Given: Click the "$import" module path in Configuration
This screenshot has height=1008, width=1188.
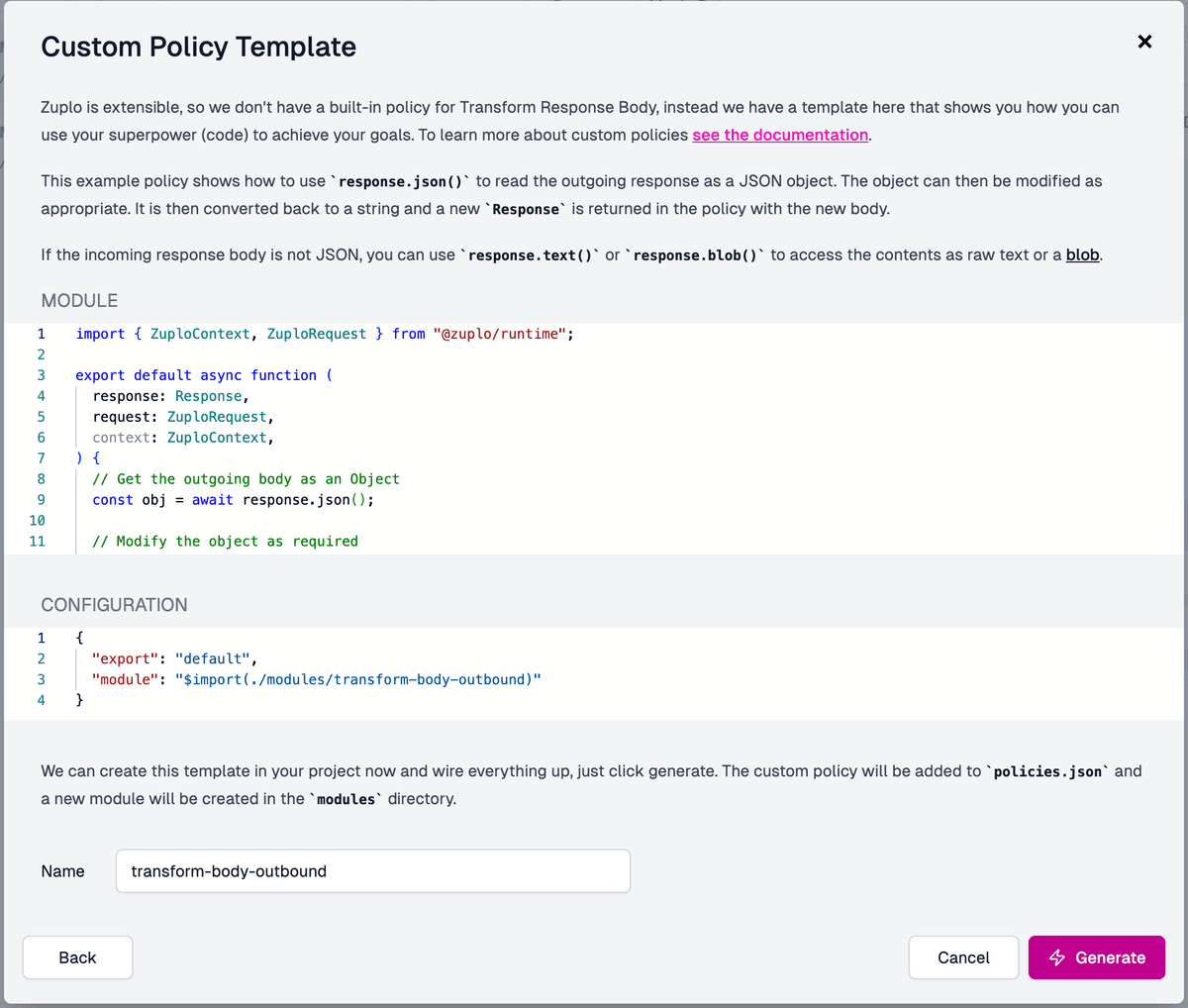Looking at the screenshot, I should 357,679.
